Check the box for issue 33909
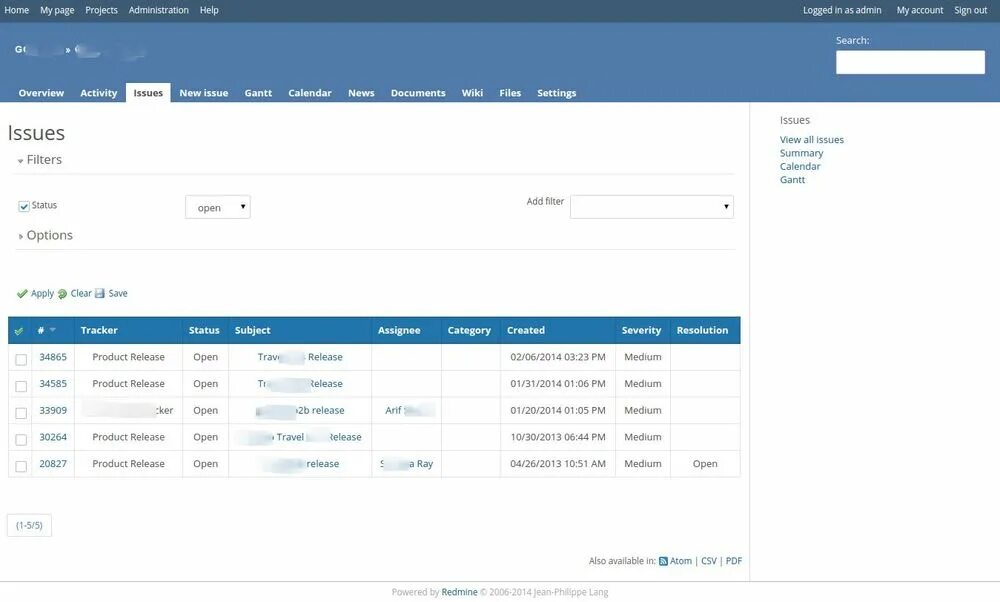Image resolution: width=1000 pixels, height=602 pixels. point(21,413)
